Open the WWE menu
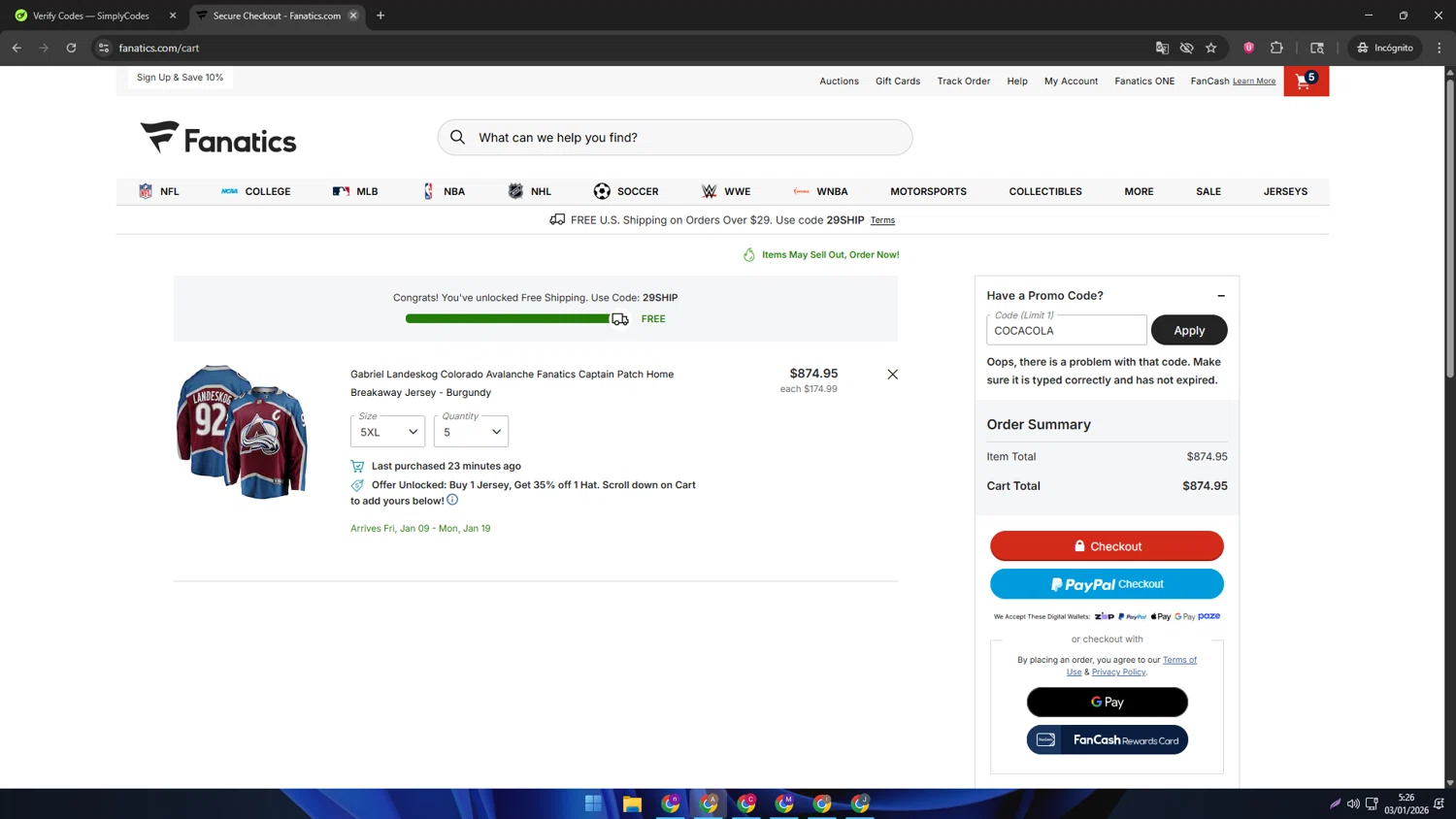The height and width of the screenshot is (819, 1456). click(726, 191)
